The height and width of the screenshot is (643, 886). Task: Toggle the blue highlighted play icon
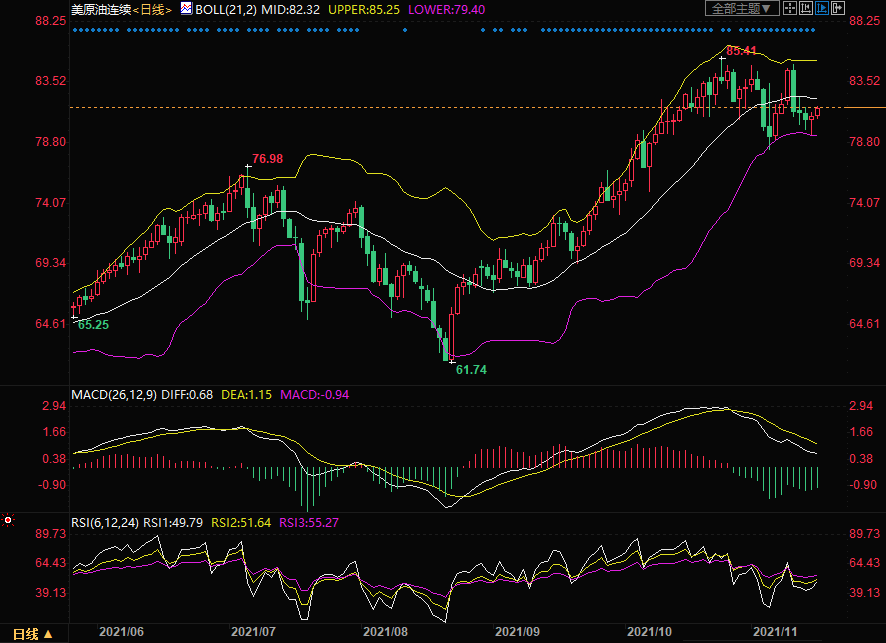click(x=822, y=8)
